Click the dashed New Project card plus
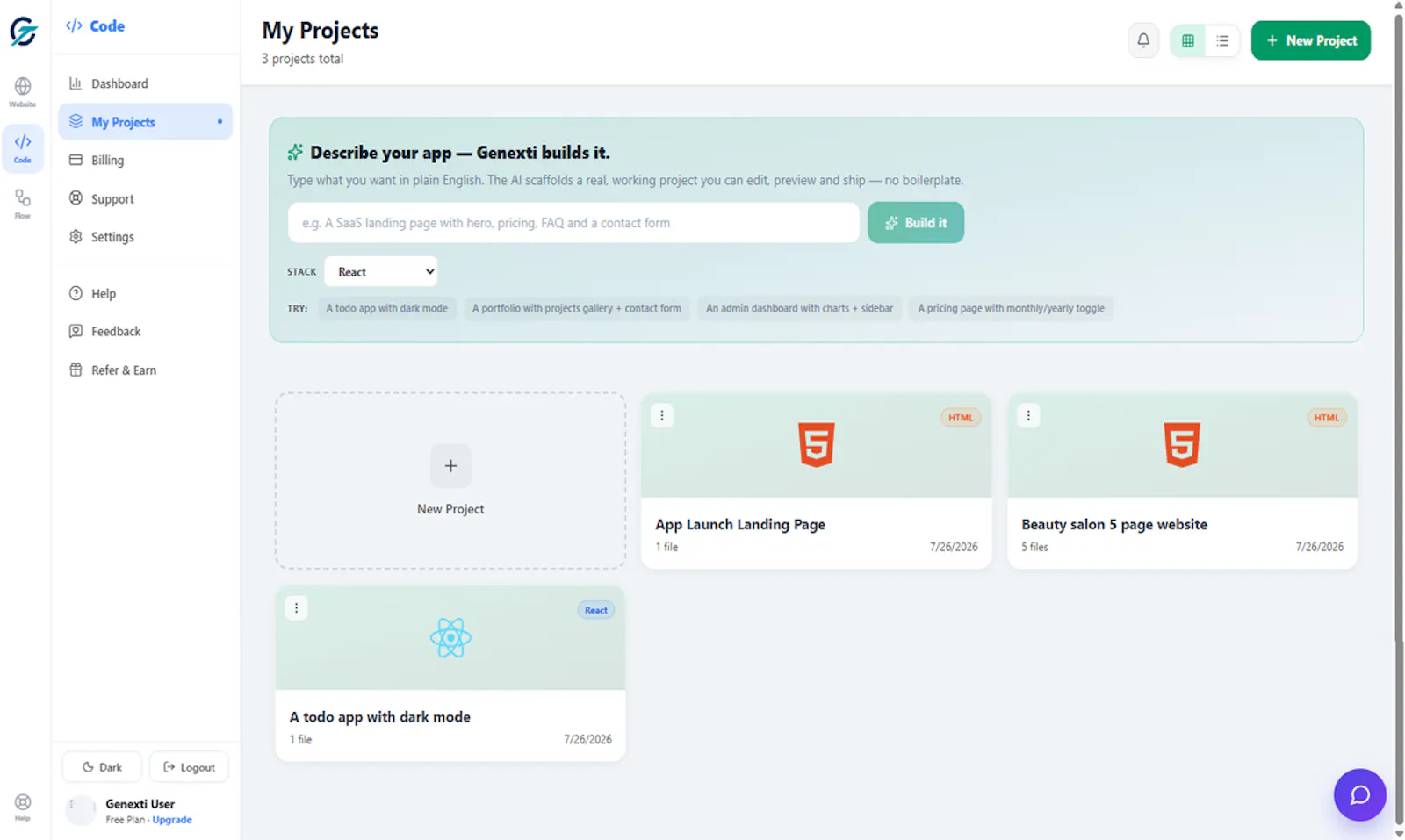Image resolution: width=1405 pixels, height=840 pixels. click(x=450, y=466)
